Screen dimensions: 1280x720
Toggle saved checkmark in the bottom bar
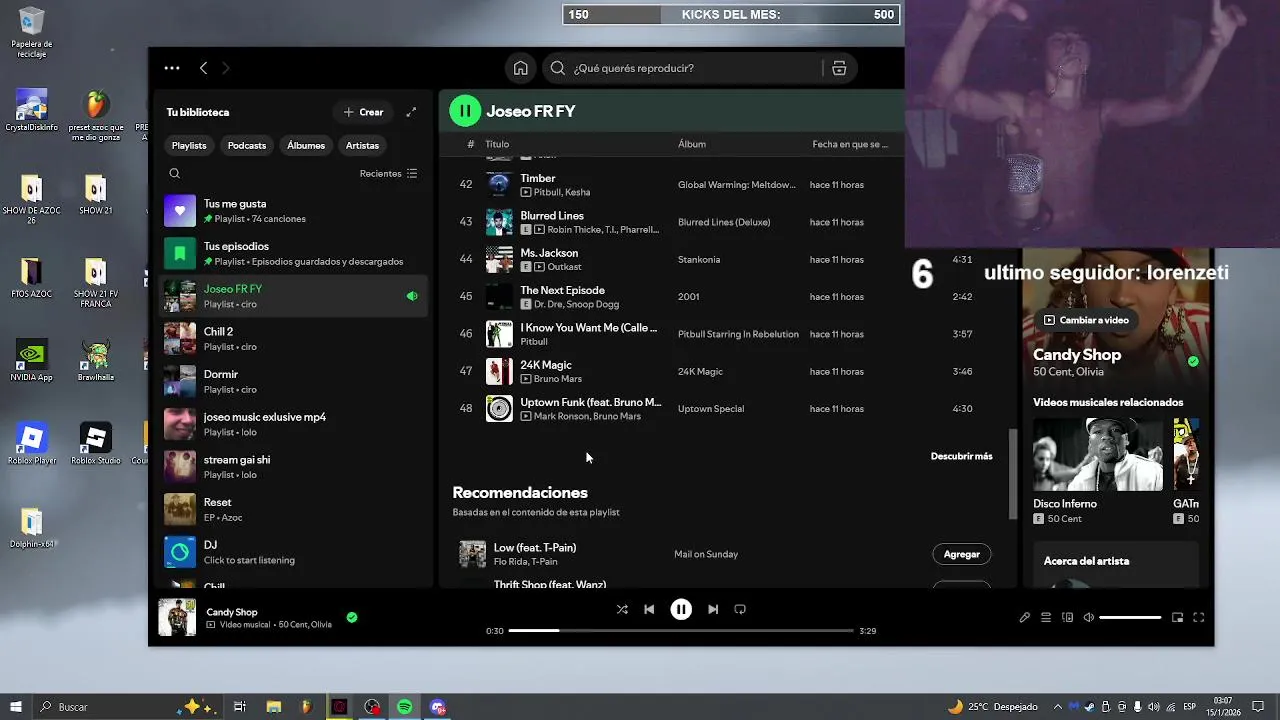[352, 617]
